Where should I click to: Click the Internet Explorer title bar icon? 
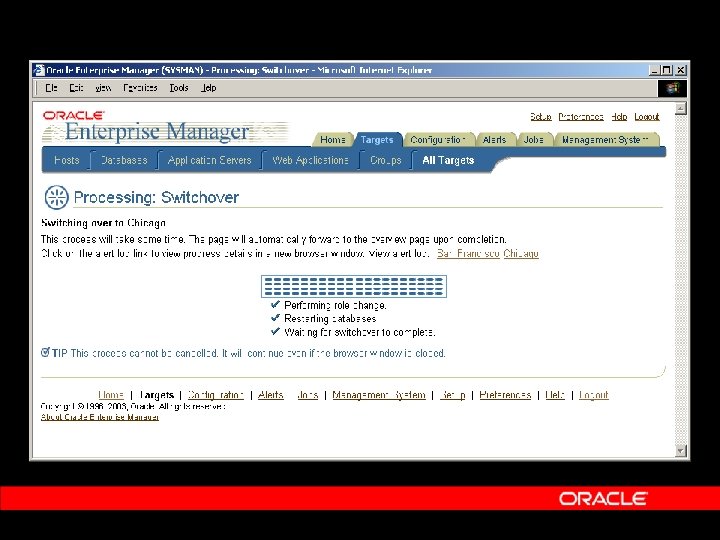coord(39,70)
